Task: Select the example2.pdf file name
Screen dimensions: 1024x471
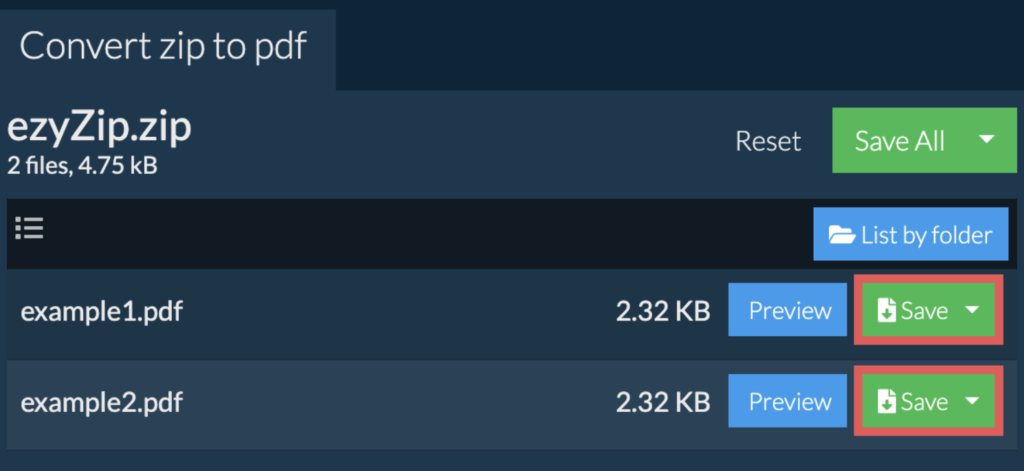Action: click(102, 403)
